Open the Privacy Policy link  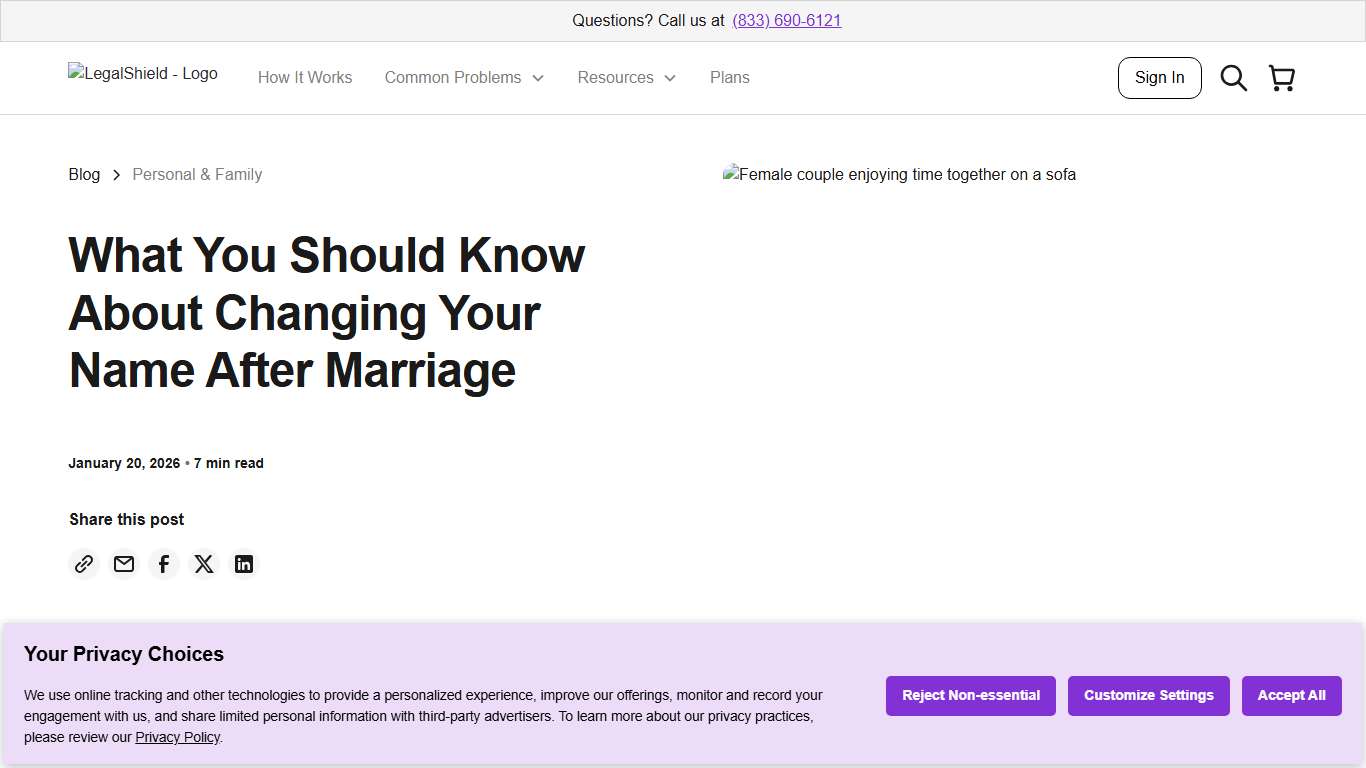click(x=177, y=737)
